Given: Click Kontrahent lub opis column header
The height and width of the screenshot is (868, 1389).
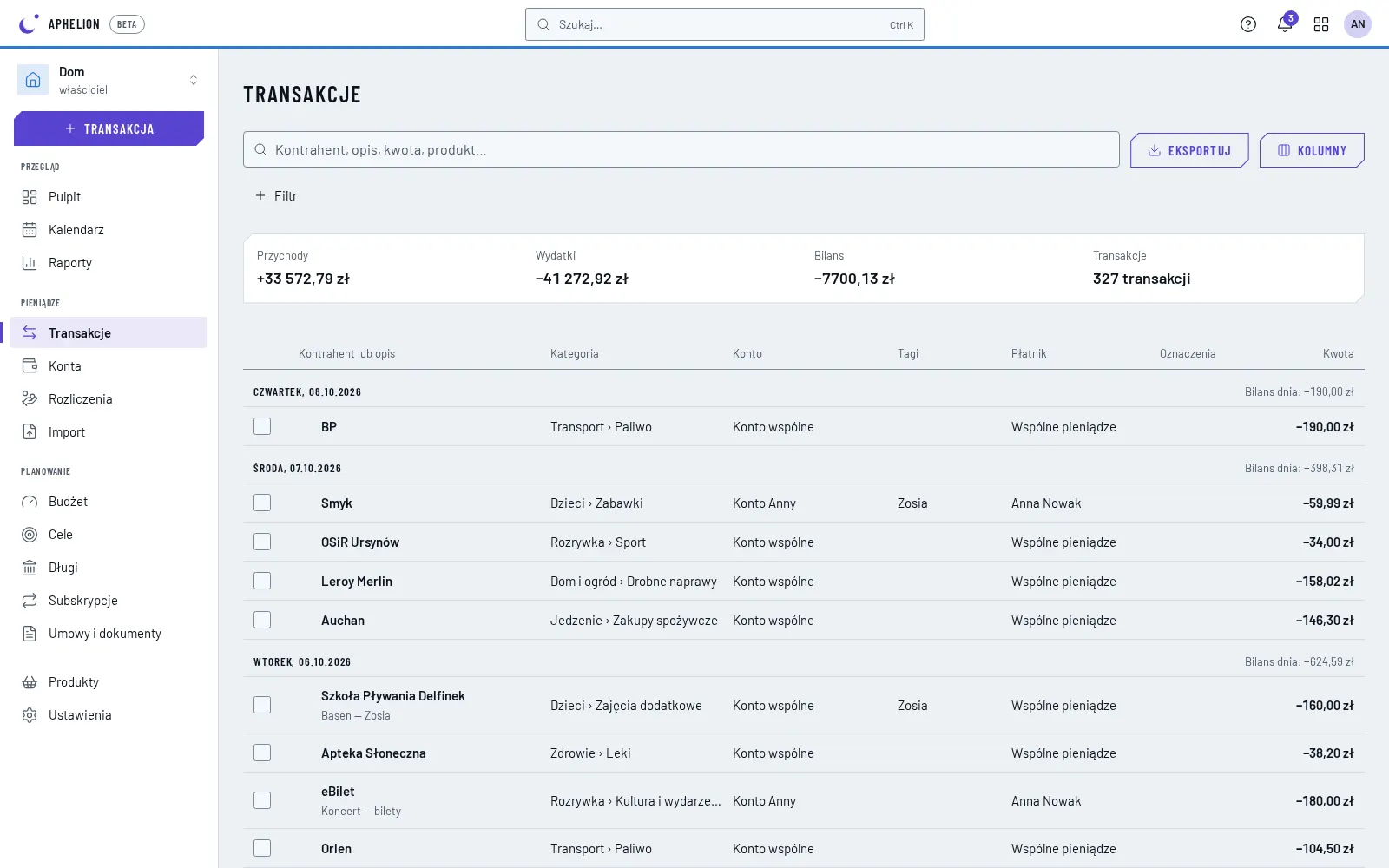Looking at the screenshot, I should point(346,353).
